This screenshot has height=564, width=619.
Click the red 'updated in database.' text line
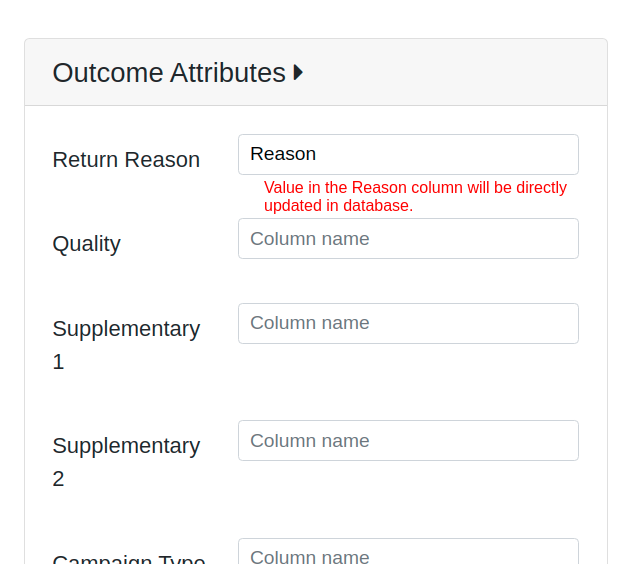[338, 206]
